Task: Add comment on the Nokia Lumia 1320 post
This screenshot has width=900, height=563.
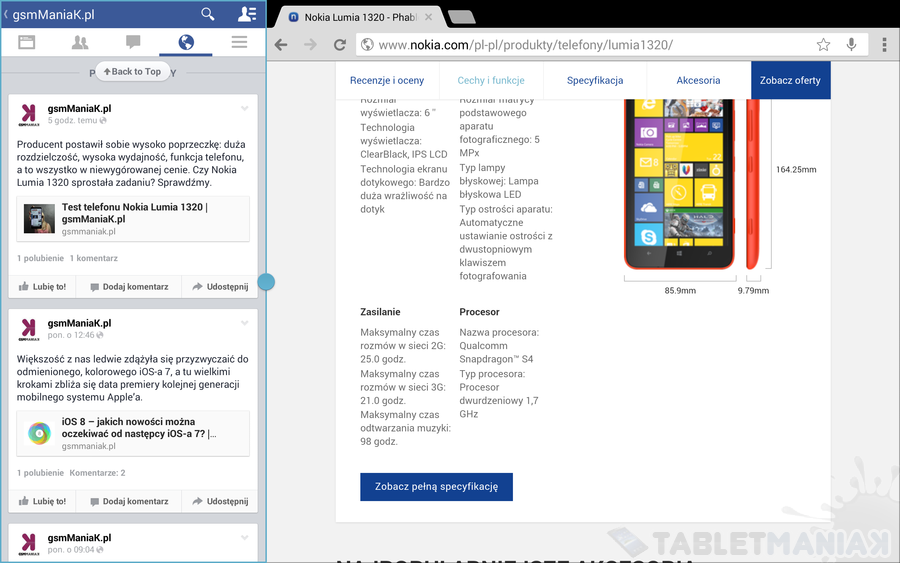Action: pyautogui.click(x=129, y=286)
